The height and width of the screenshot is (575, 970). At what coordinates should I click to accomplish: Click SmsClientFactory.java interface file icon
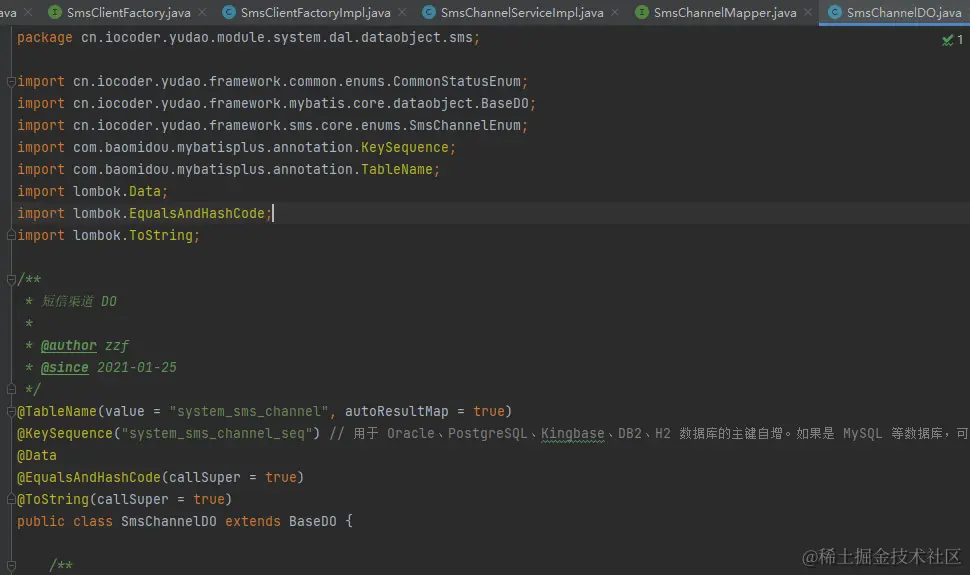pos(54,12)
